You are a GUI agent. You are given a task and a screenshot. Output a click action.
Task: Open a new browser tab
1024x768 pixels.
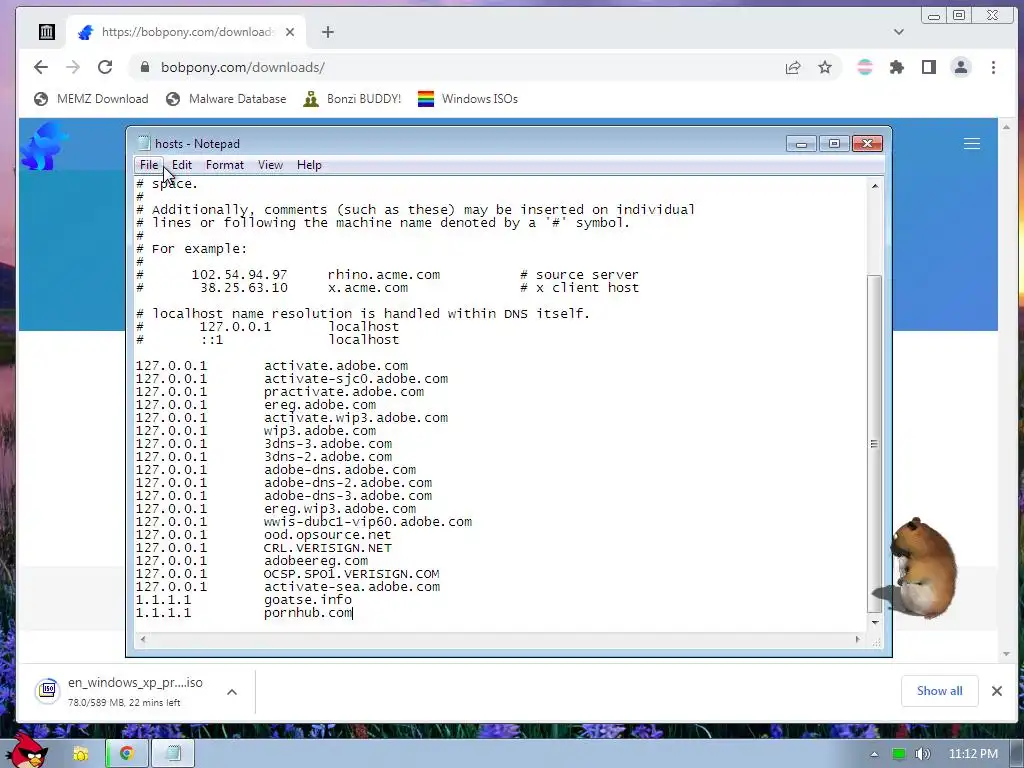328,32
